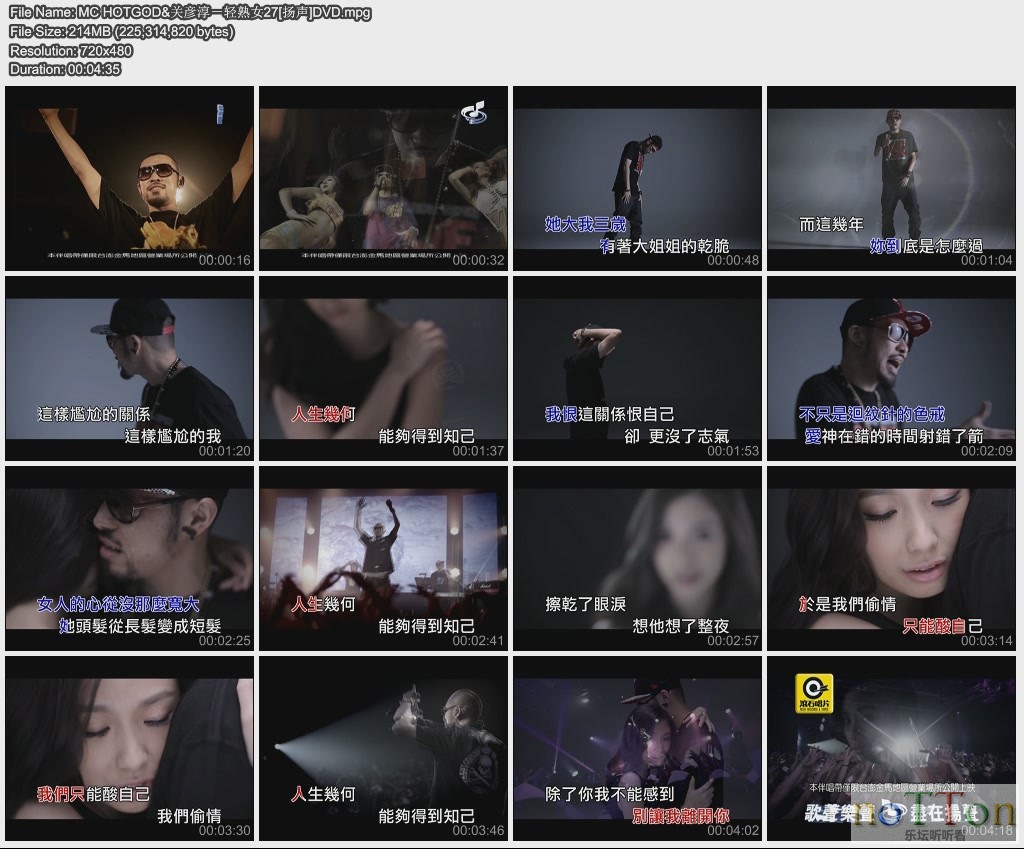Click the File Size 214MB text
This screenshot has height=849, width=1024.
(x=121, y=31)
